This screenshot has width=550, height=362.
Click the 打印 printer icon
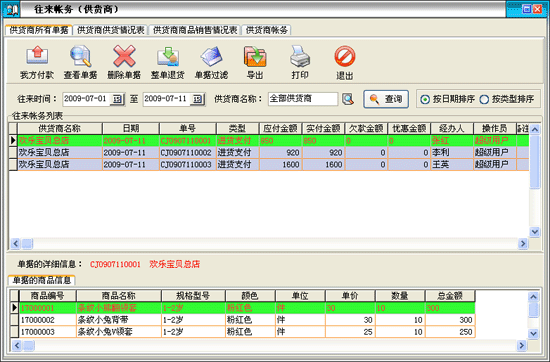click(x=300, y=56)
